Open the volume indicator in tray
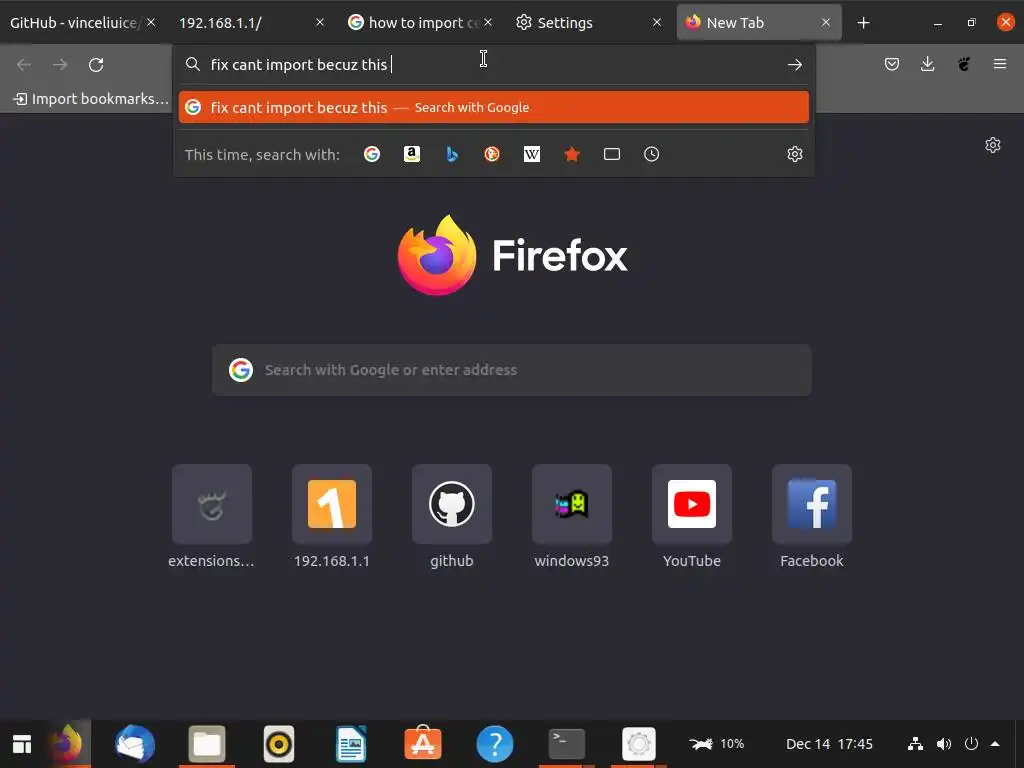The image size is (1024, 768). (x=944, y=744)
